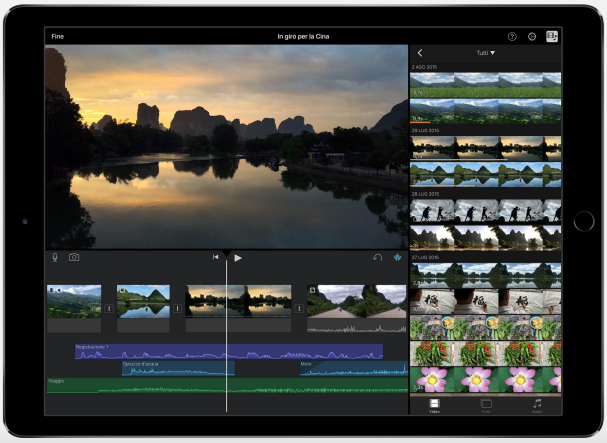This screenshot has height=443, width=607.
Task: Go back in the media browser
Action: [420, 53]
